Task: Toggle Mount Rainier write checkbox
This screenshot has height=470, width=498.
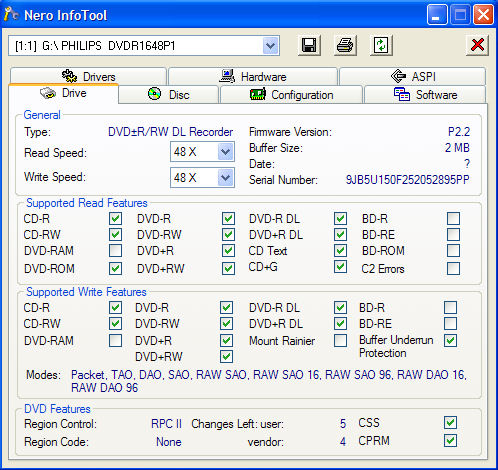Action: point(340,341)
